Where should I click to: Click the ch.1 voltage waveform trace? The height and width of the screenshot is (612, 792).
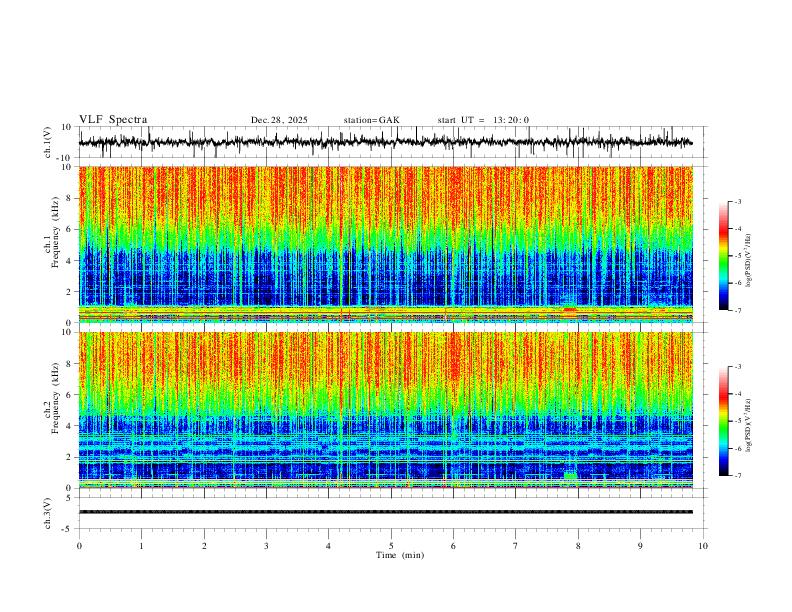tap(385, 142)
